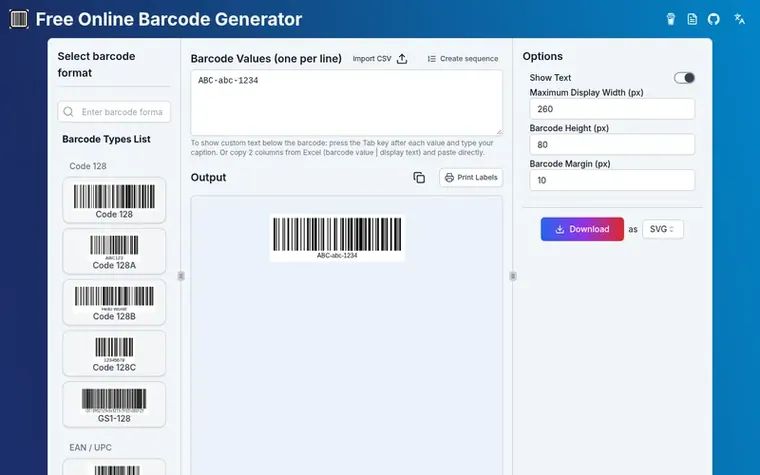760x475 pixels.
Task: Click the barcode format search field
Action: 114,112
